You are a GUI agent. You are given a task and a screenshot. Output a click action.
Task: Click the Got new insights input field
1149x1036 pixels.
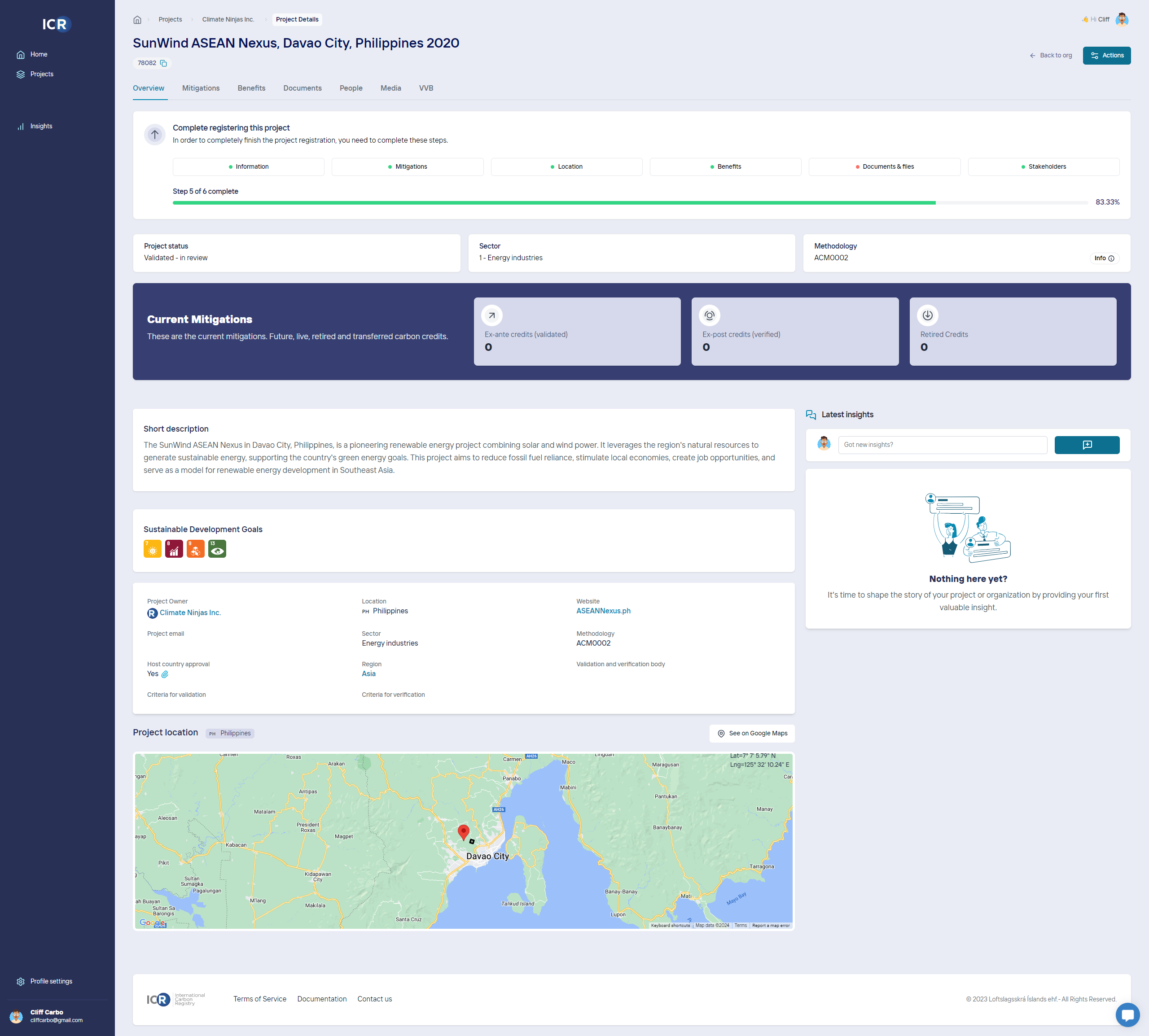pos(942,445)
